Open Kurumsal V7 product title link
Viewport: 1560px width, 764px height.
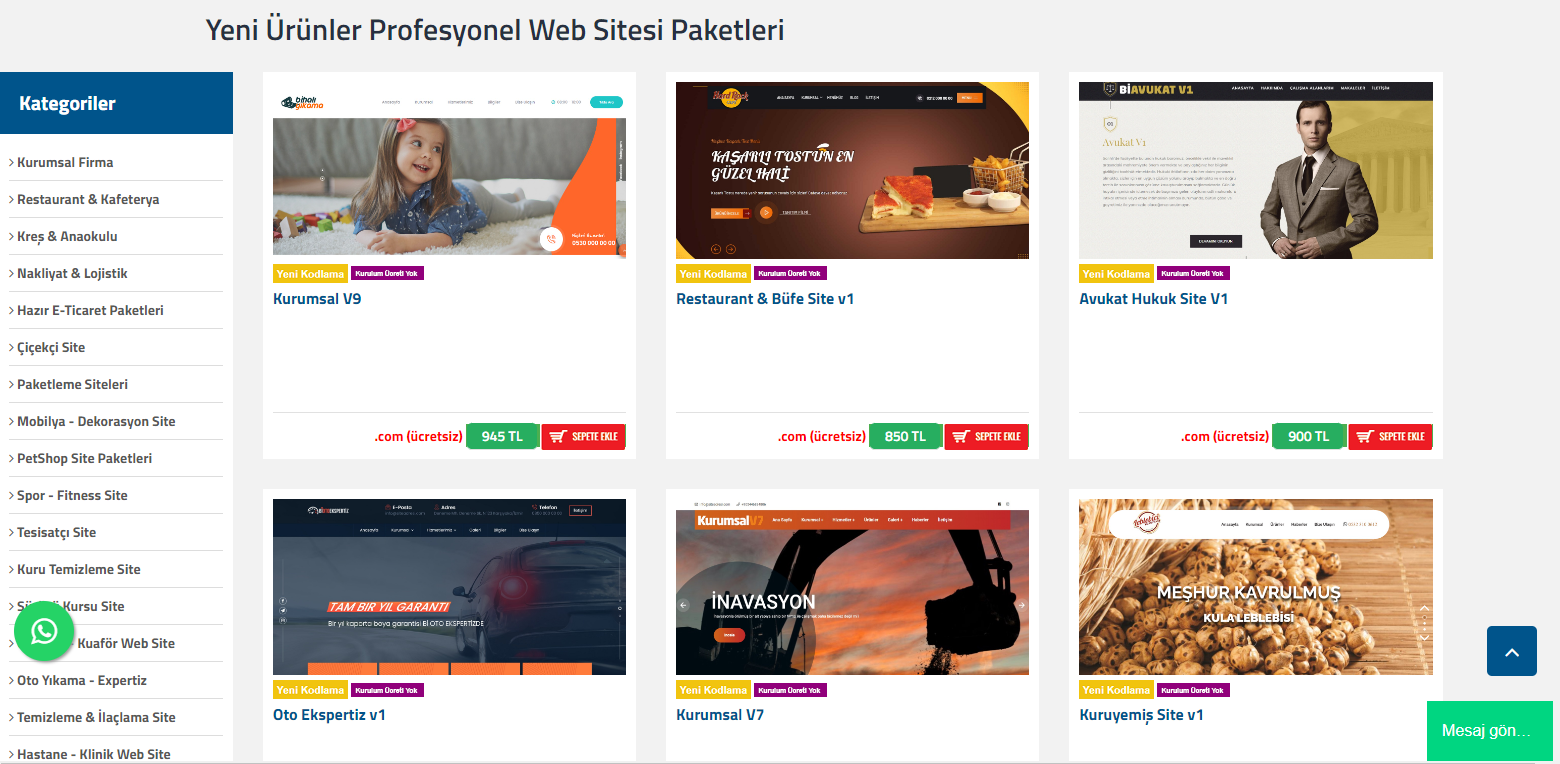click(720, 715)
